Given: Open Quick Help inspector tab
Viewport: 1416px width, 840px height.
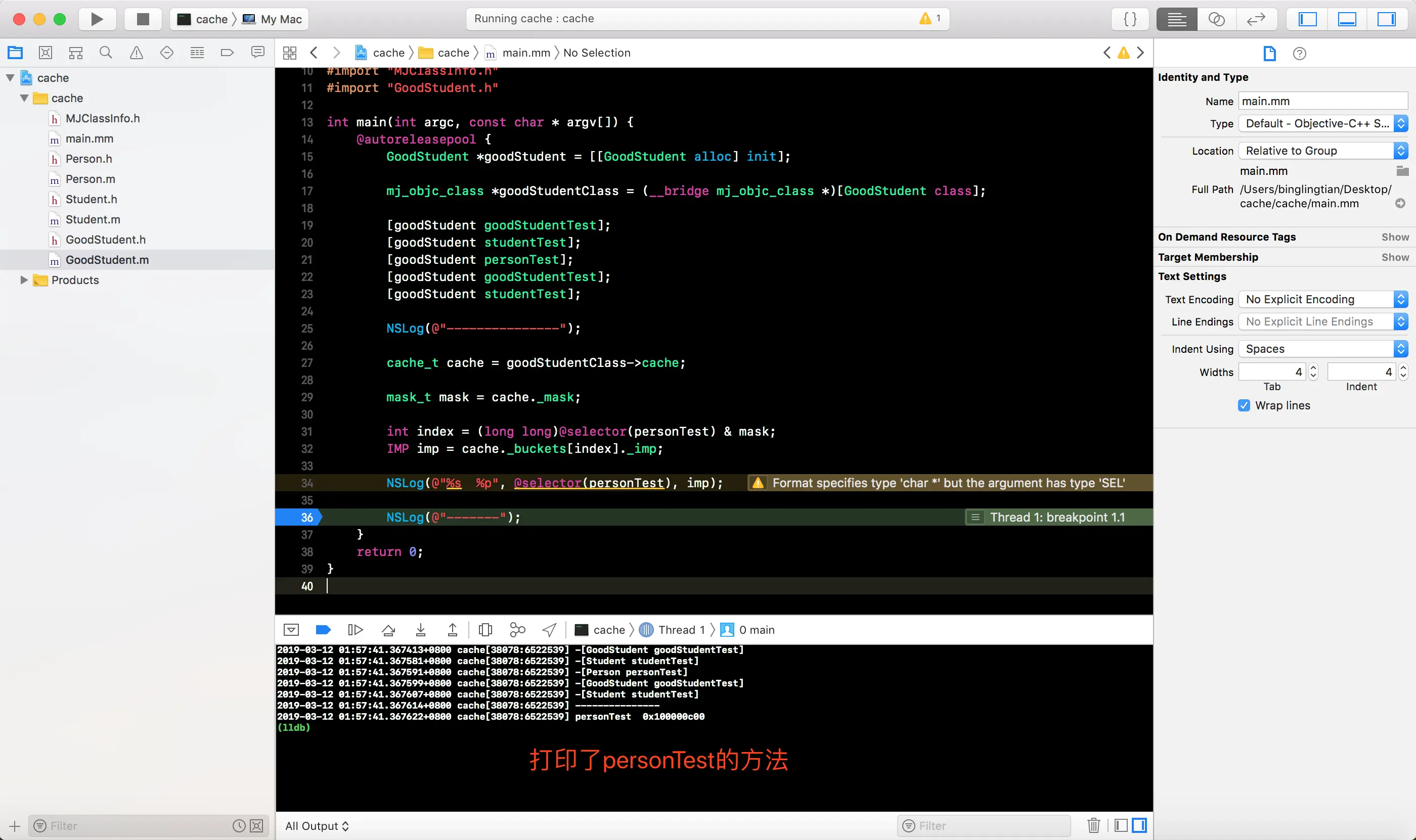Looking at the screenshot, I should pos(1299,53).
